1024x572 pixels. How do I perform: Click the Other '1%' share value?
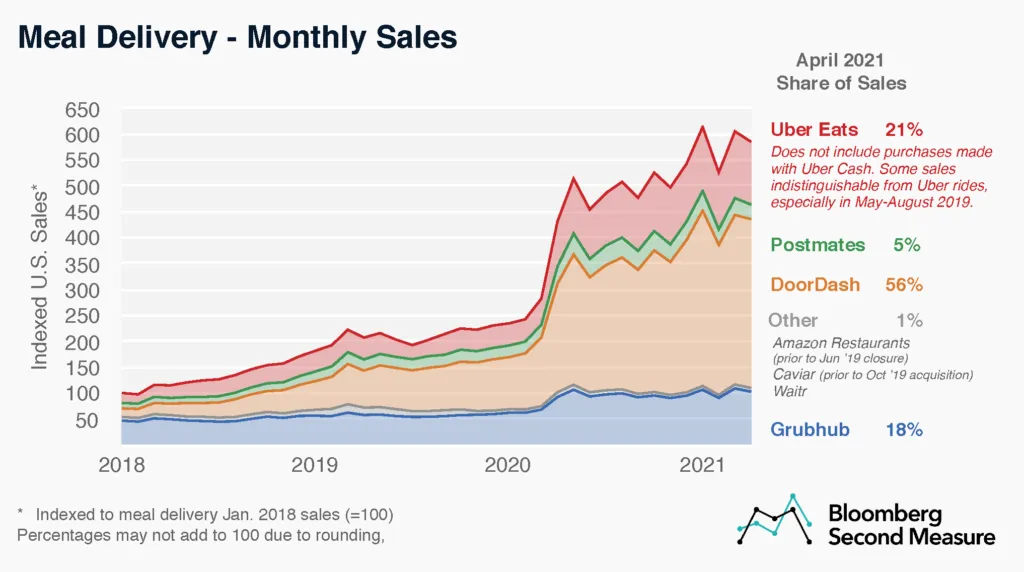[909, 320]
